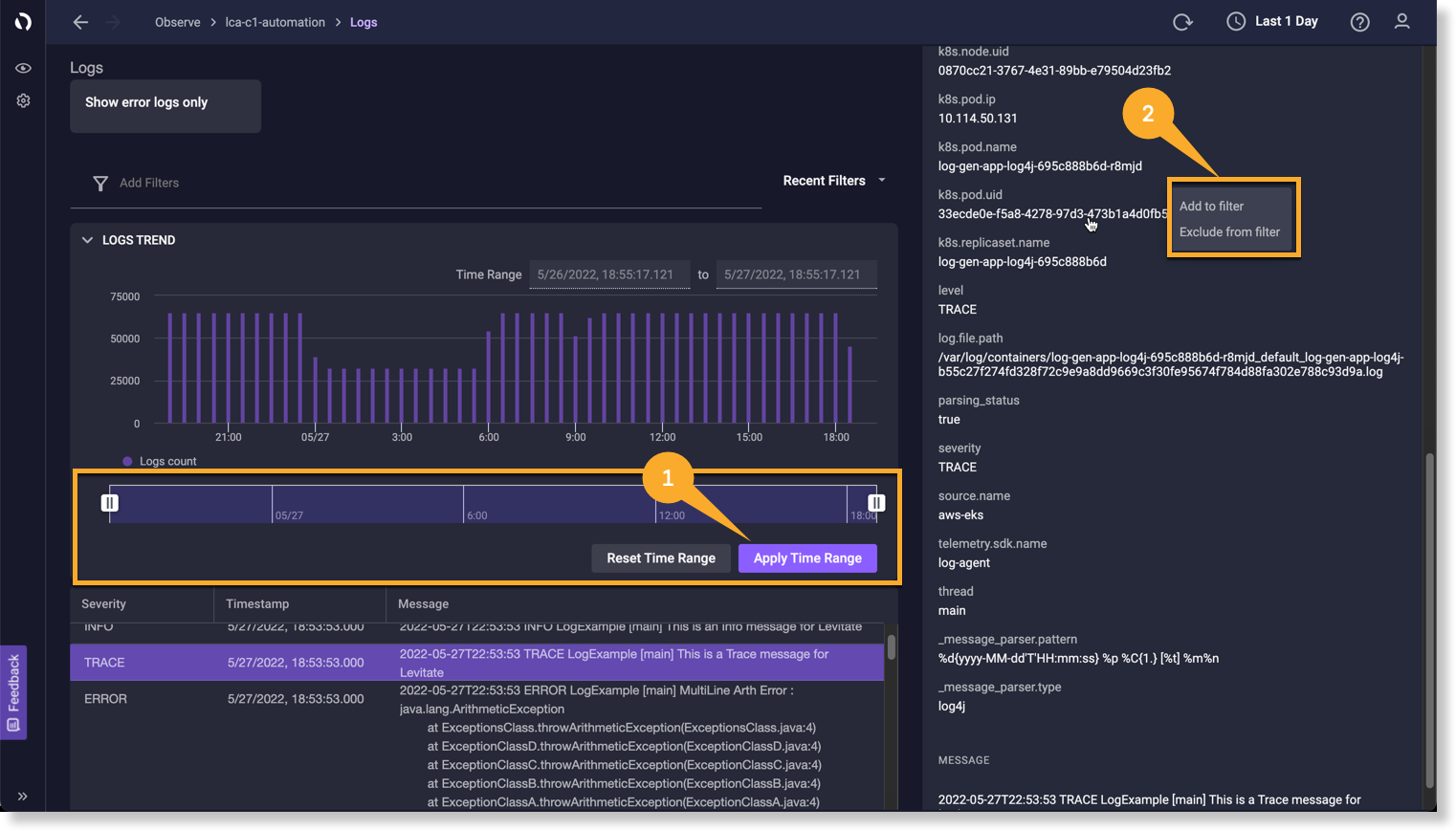Image resolution: width=1456 pixels, height=831 pixels.
Task: Click the log.file.path value
Action: click(1171, 364)
